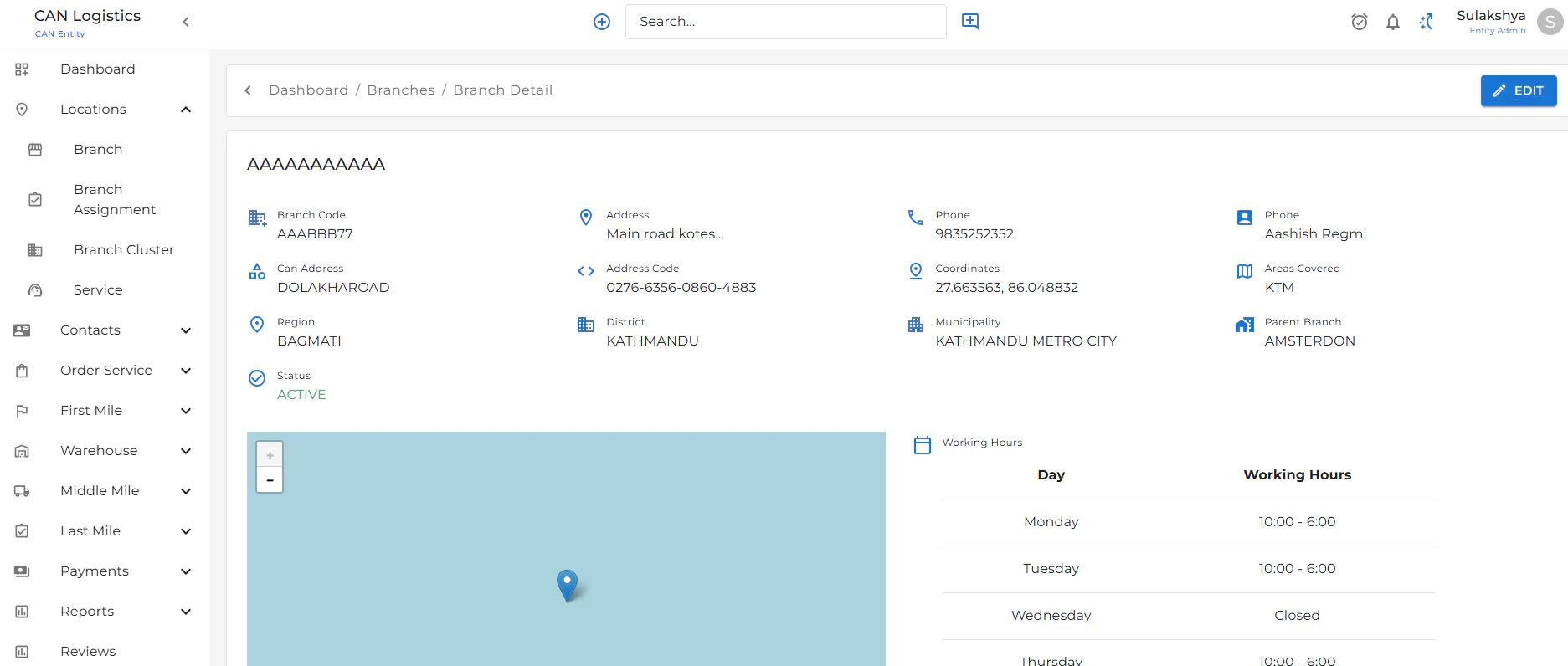
Task: Click the parent branch AMSTERDON
Action: (1309, 341)
